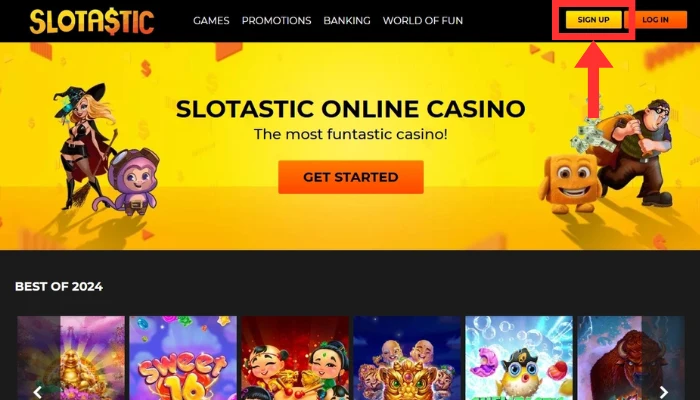Open the Sweet 16 game thumbnail
The width and height of the screenshot is (700, 400).
coord(183,358)
